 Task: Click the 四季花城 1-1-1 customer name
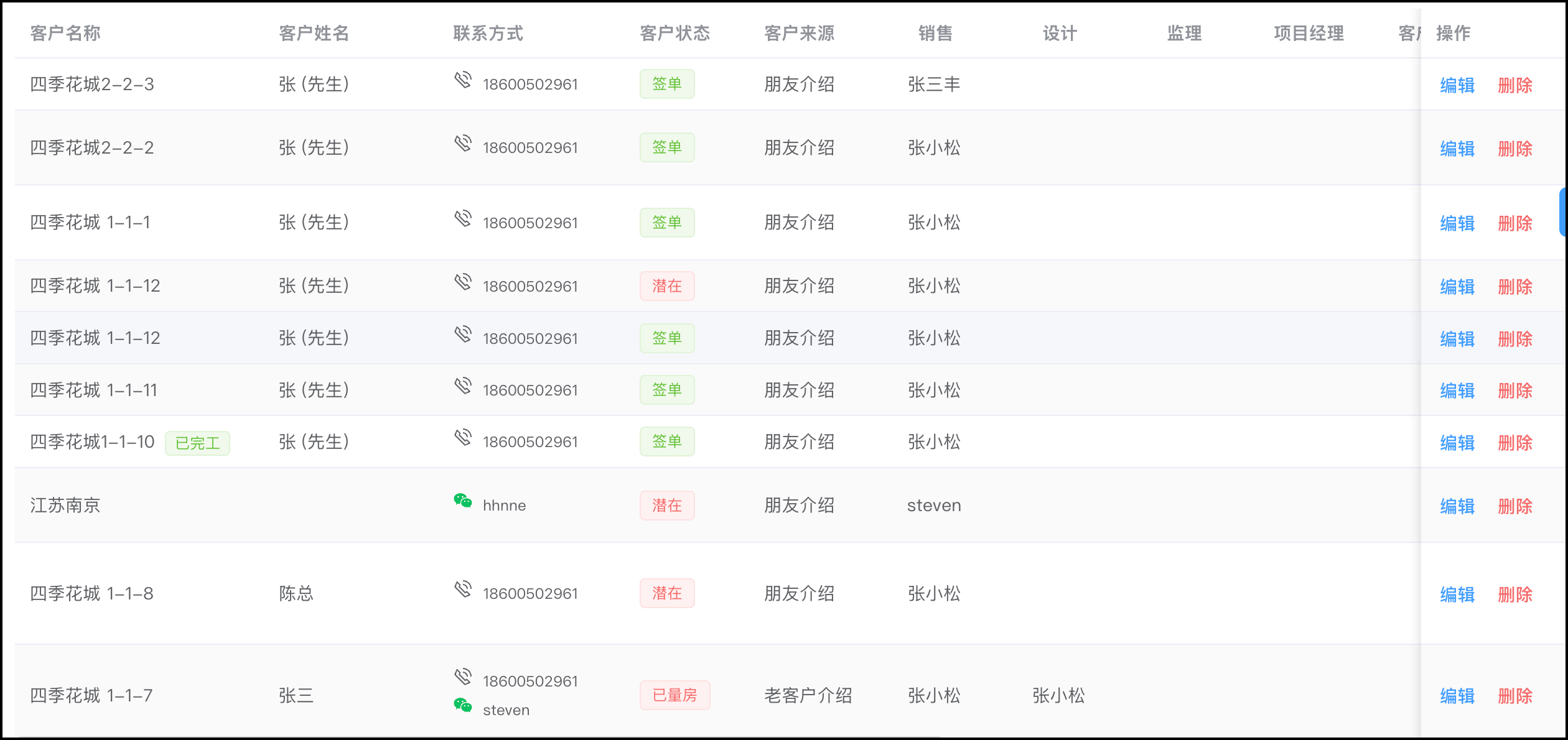coord(90,222)
